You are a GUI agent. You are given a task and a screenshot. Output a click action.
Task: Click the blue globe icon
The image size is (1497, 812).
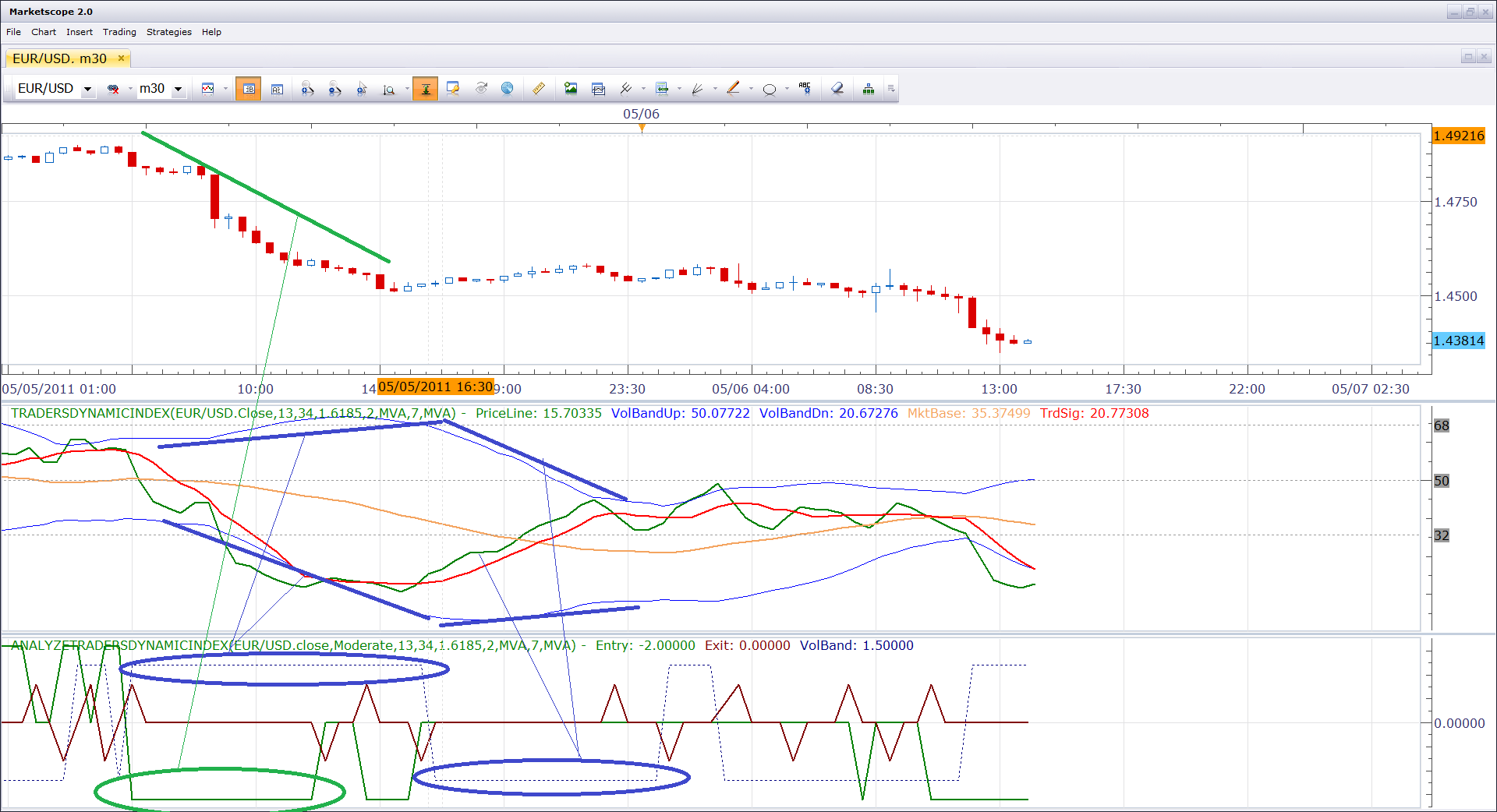tap(507, 88)
